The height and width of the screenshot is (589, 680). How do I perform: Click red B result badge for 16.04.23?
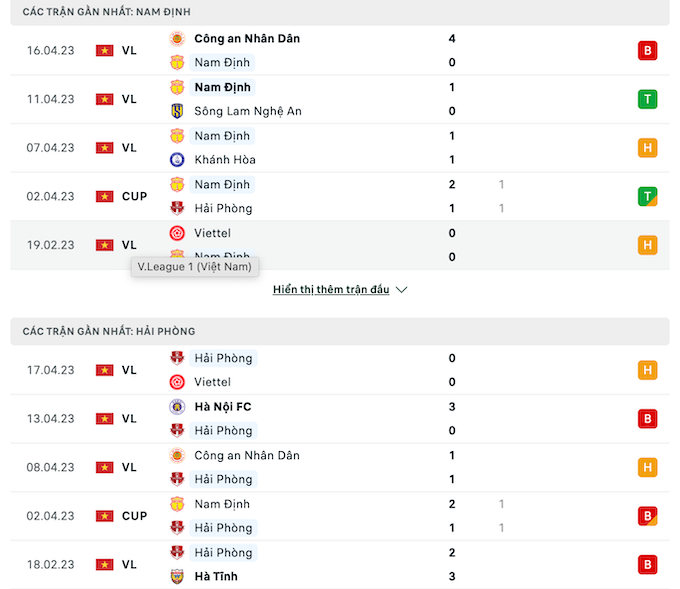(647, 51)
